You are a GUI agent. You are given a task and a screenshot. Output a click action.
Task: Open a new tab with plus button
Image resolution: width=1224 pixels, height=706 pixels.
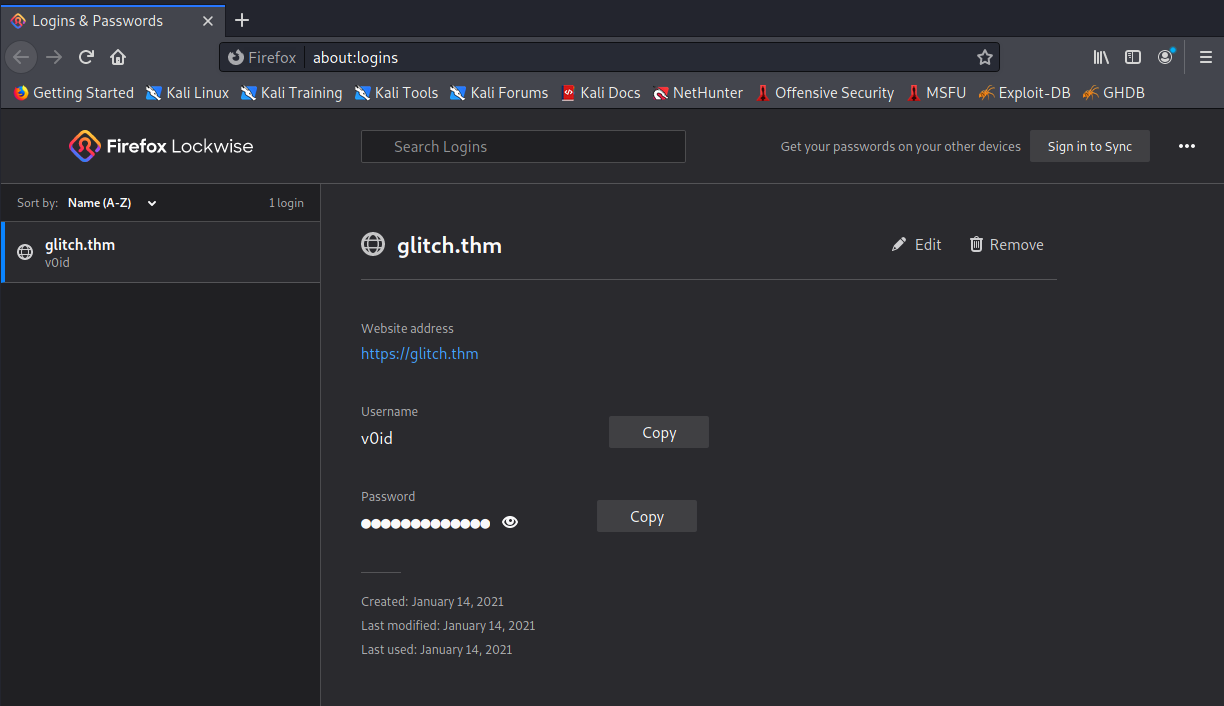pyautogui.click(x=241, y=20)
